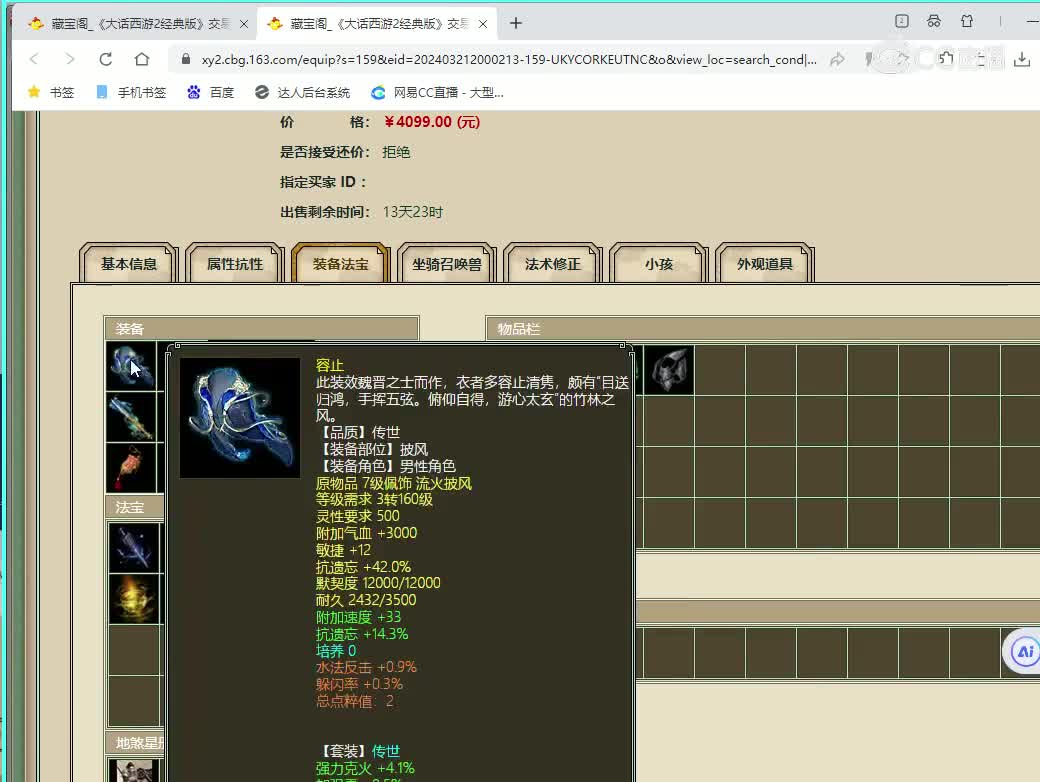Click the 附加气血 +3000 line

pos(366,533)
